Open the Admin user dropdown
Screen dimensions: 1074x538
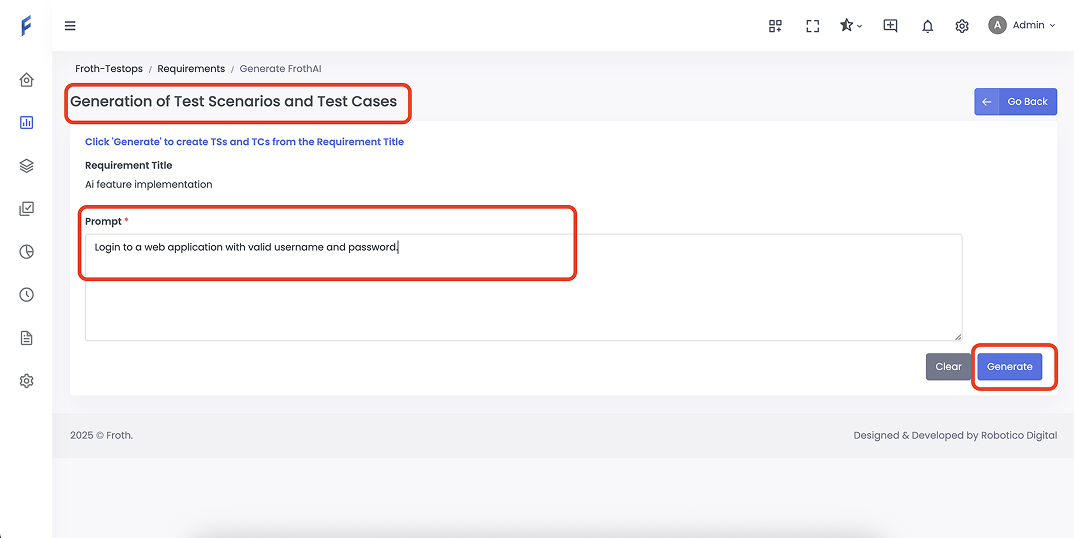tap(1022, 26)
